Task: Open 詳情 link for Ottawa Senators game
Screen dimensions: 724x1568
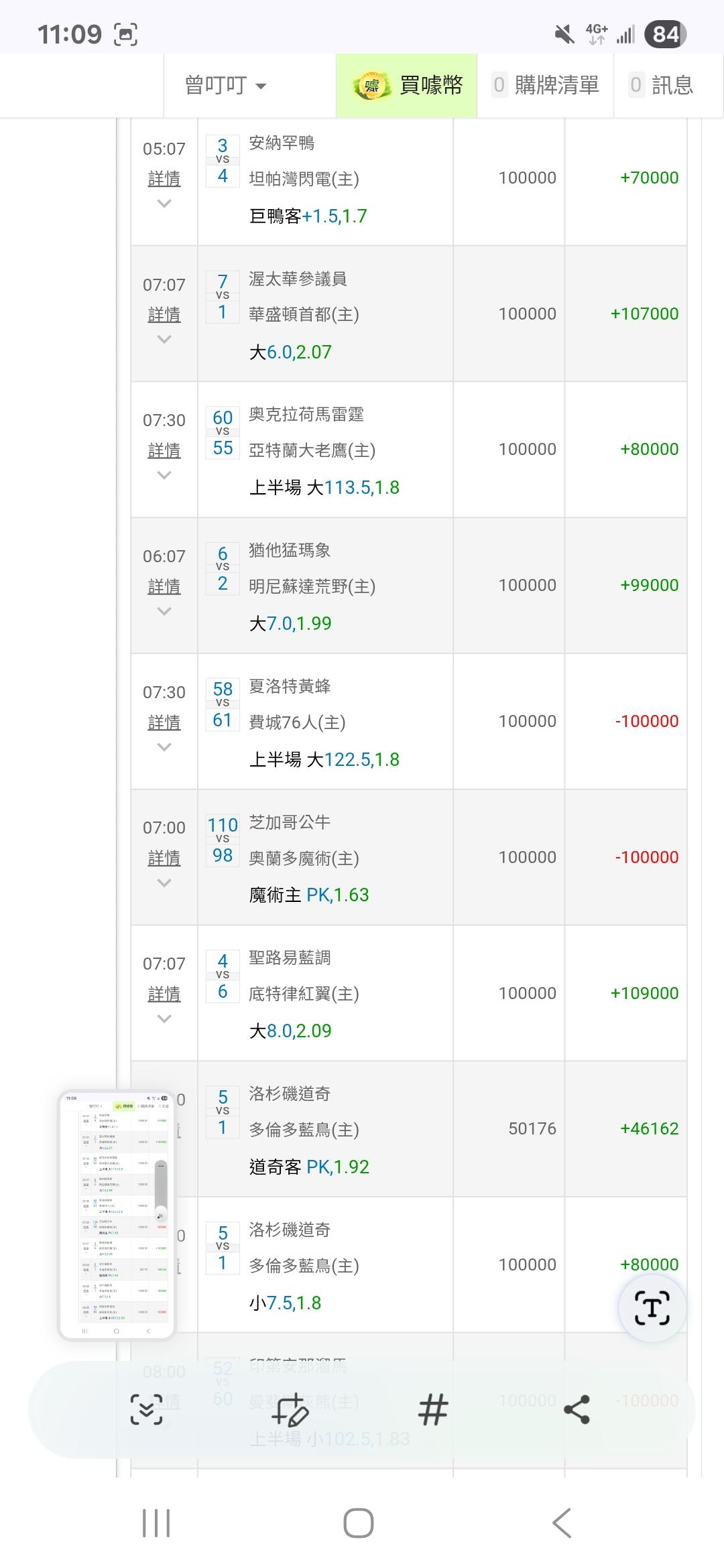Action: pyautogui.click(x=164, y=314)
